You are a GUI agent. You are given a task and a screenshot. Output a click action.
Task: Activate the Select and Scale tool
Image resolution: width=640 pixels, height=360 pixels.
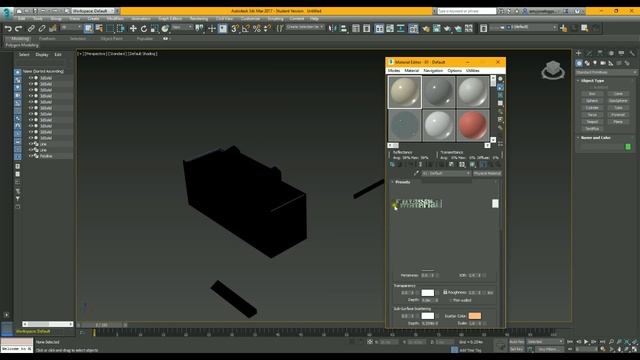click(x=154, y=28)
